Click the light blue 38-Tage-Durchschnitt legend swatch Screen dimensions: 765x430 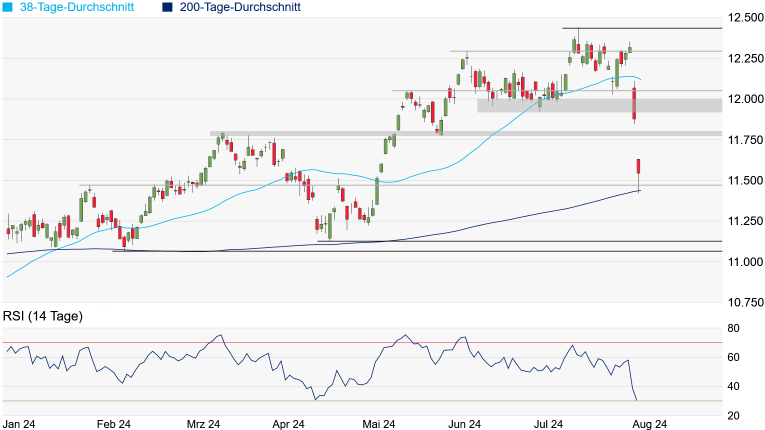7,8
